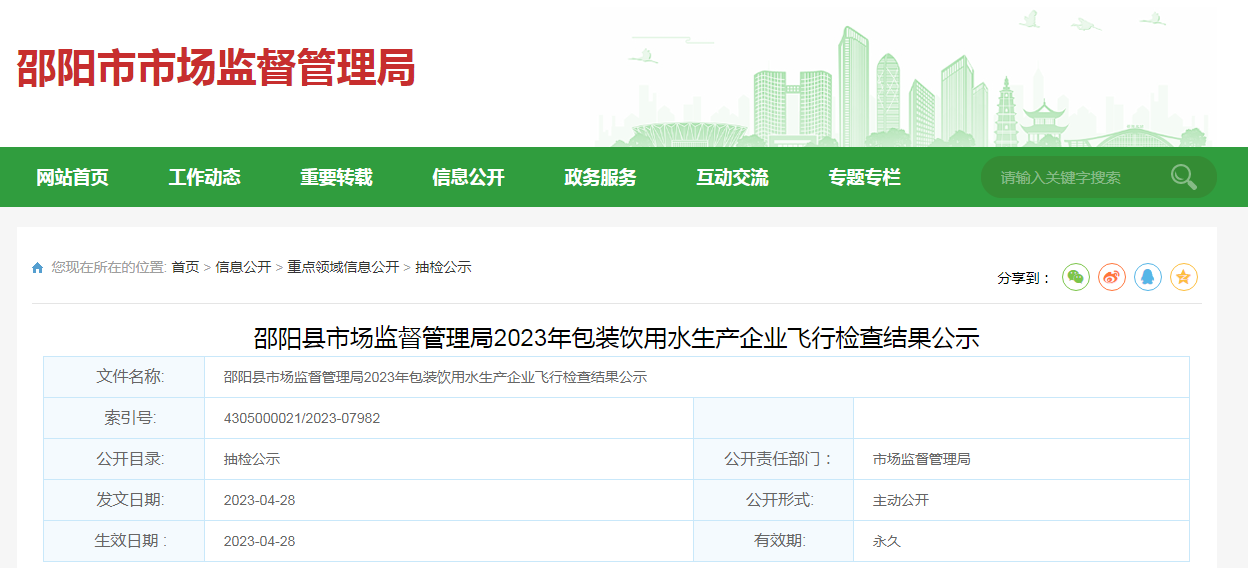The image size is (1248, 568).
Task: Share the page via QQ icon
Action: click(1148, 277)
